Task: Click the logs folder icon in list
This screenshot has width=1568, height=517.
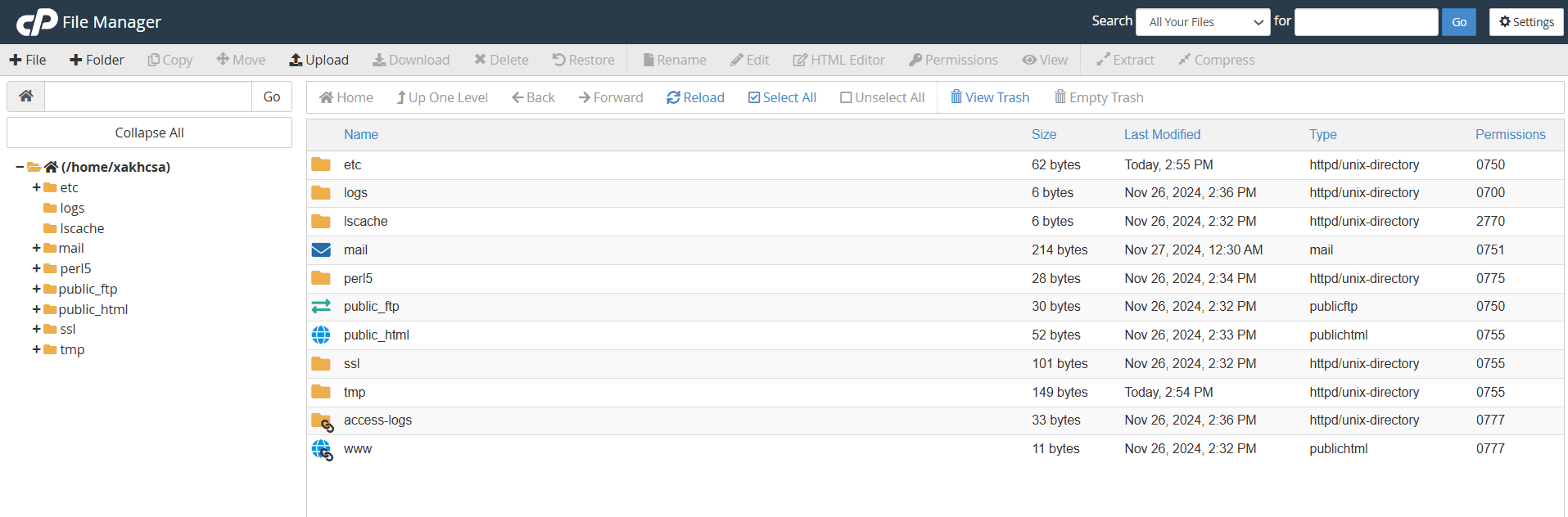Action: 321,193
